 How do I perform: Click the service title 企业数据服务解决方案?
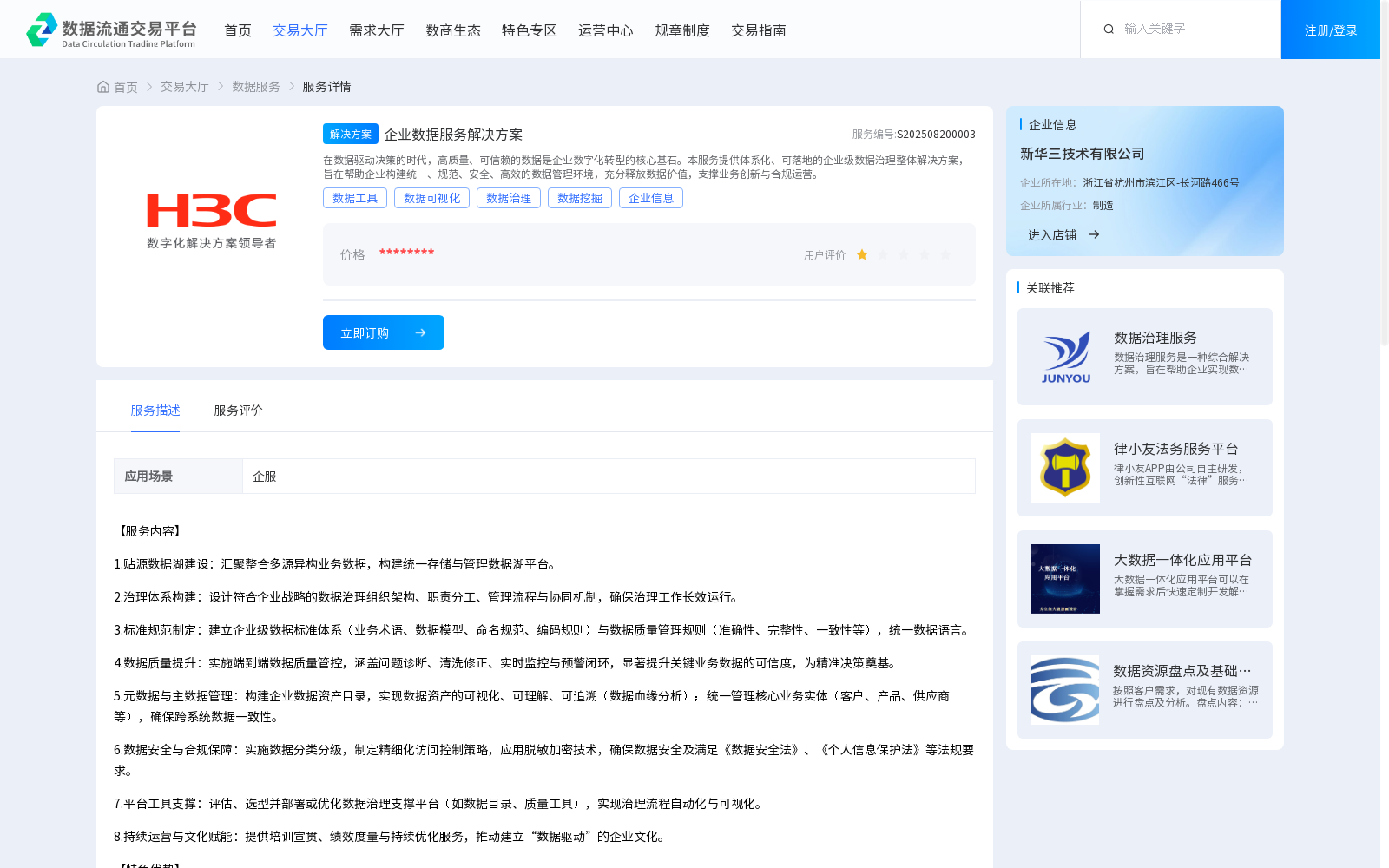(x=453, y=135)
